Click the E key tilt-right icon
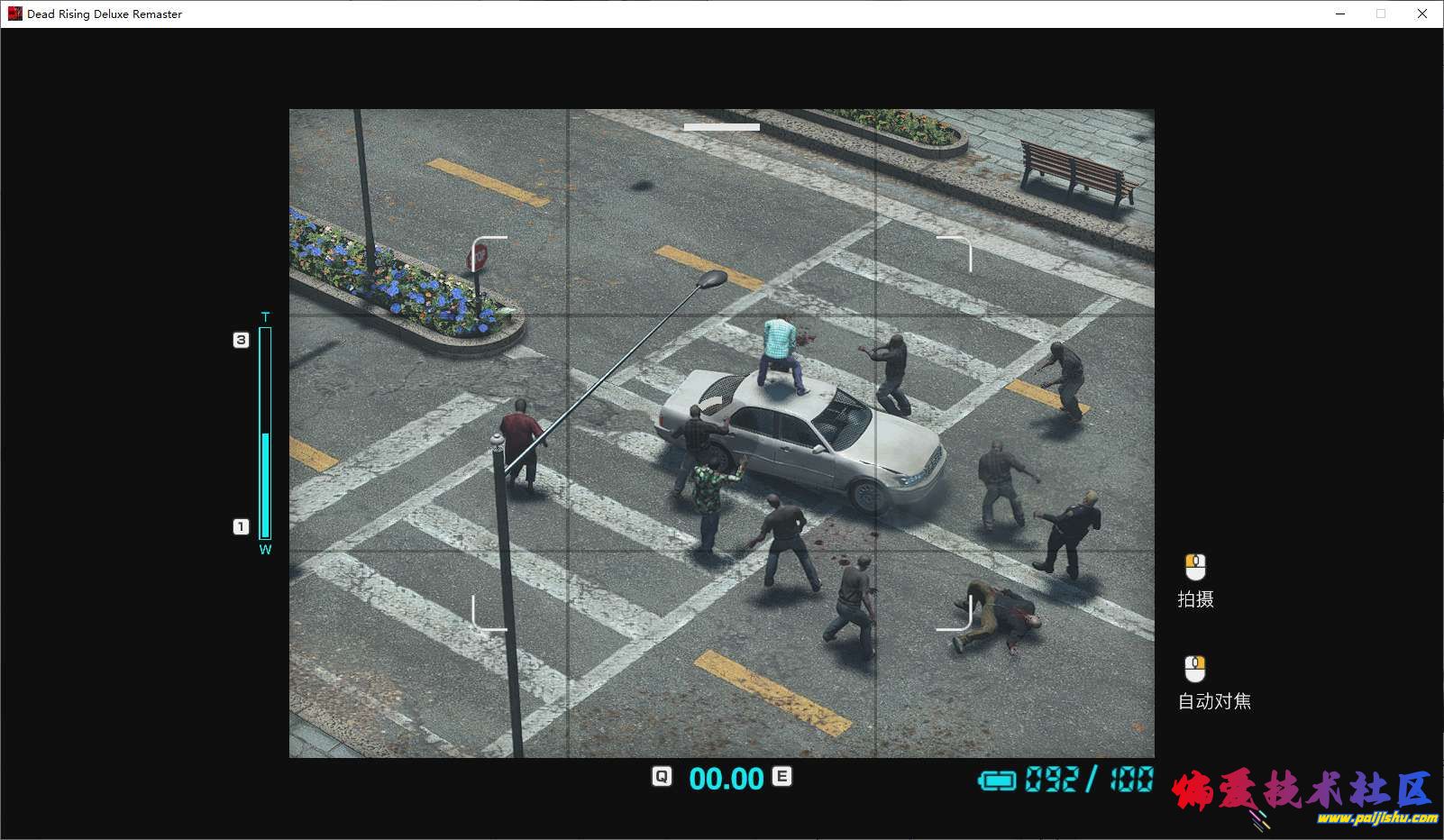The image size is (1444, 840). (x=781, y=776)
